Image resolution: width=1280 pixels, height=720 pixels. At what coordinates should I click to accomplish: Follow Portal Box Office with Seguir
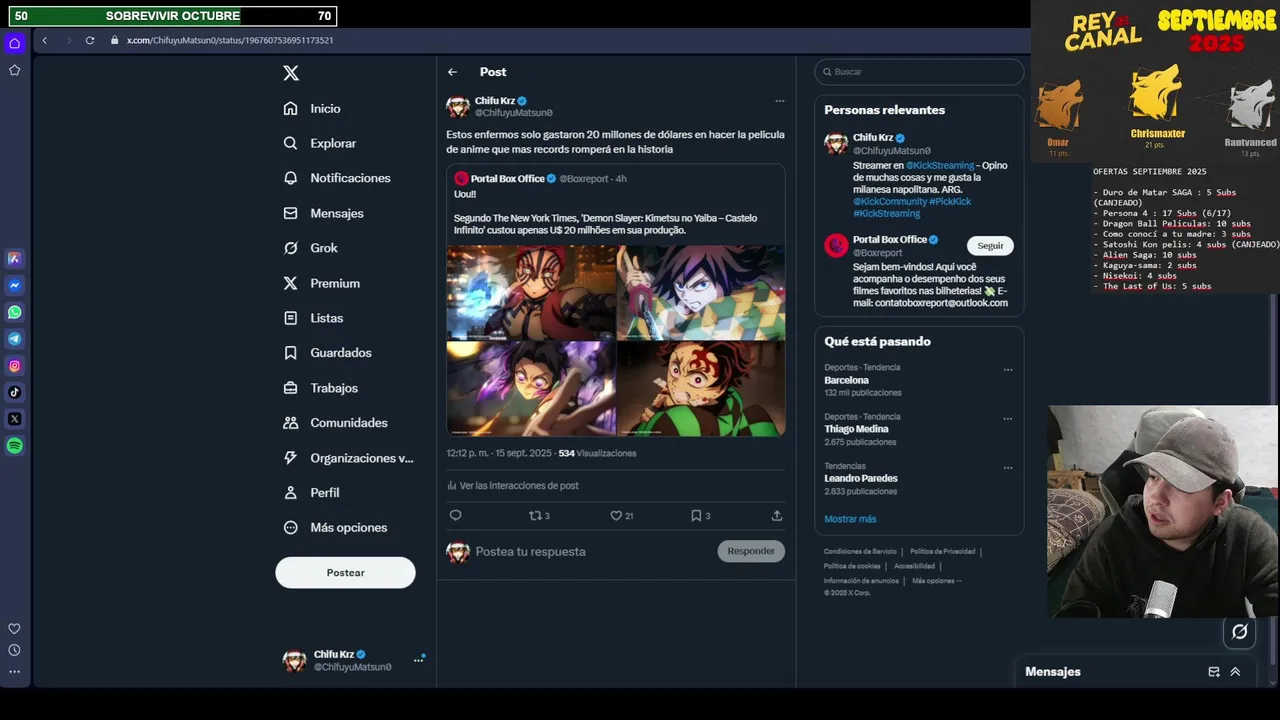[x=990, y=246]
